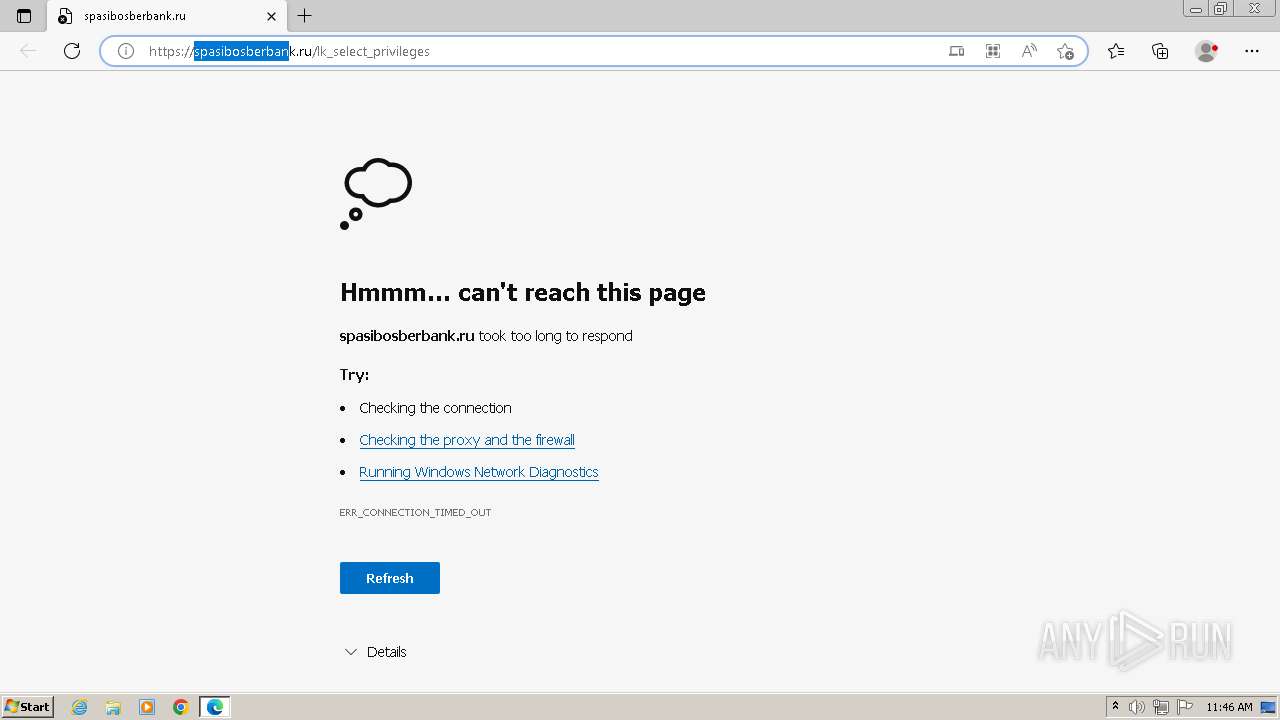Minimize the browser window
This screenshot has height=720, width=1280.
click(x=1196, y=9)
